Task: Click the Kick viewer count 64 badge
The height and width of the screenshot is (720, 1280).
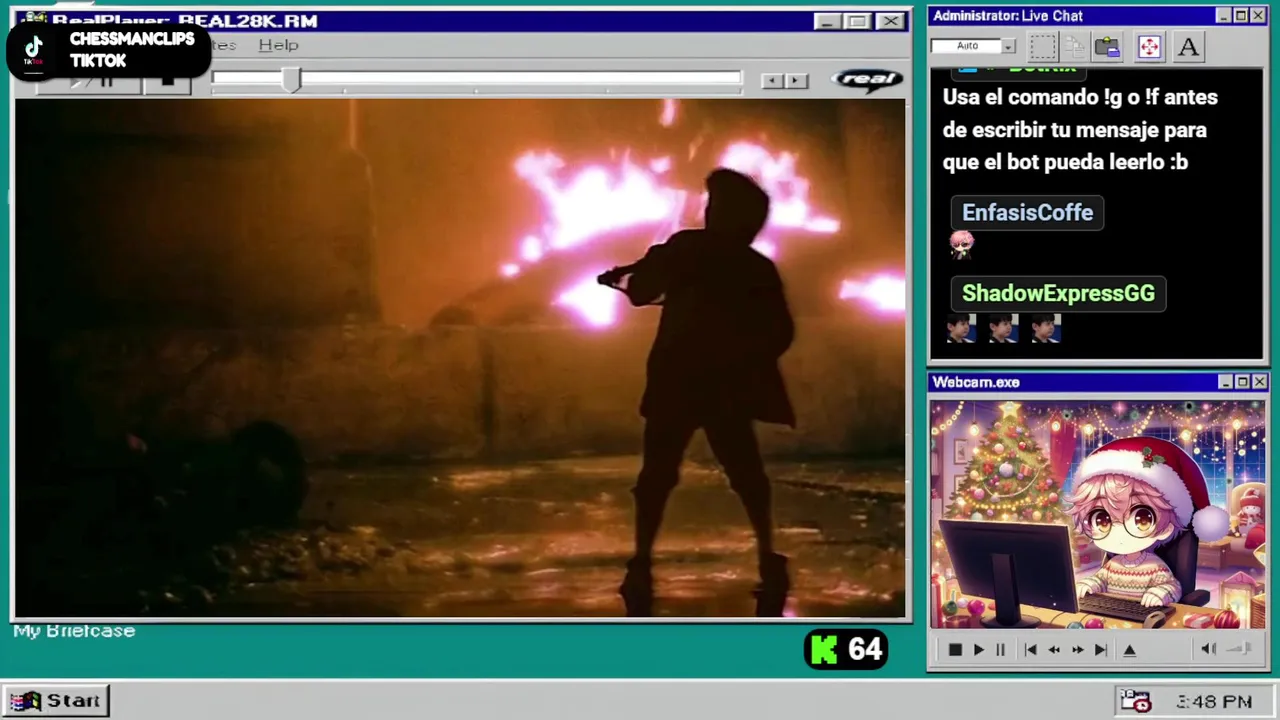Action: 846,650
